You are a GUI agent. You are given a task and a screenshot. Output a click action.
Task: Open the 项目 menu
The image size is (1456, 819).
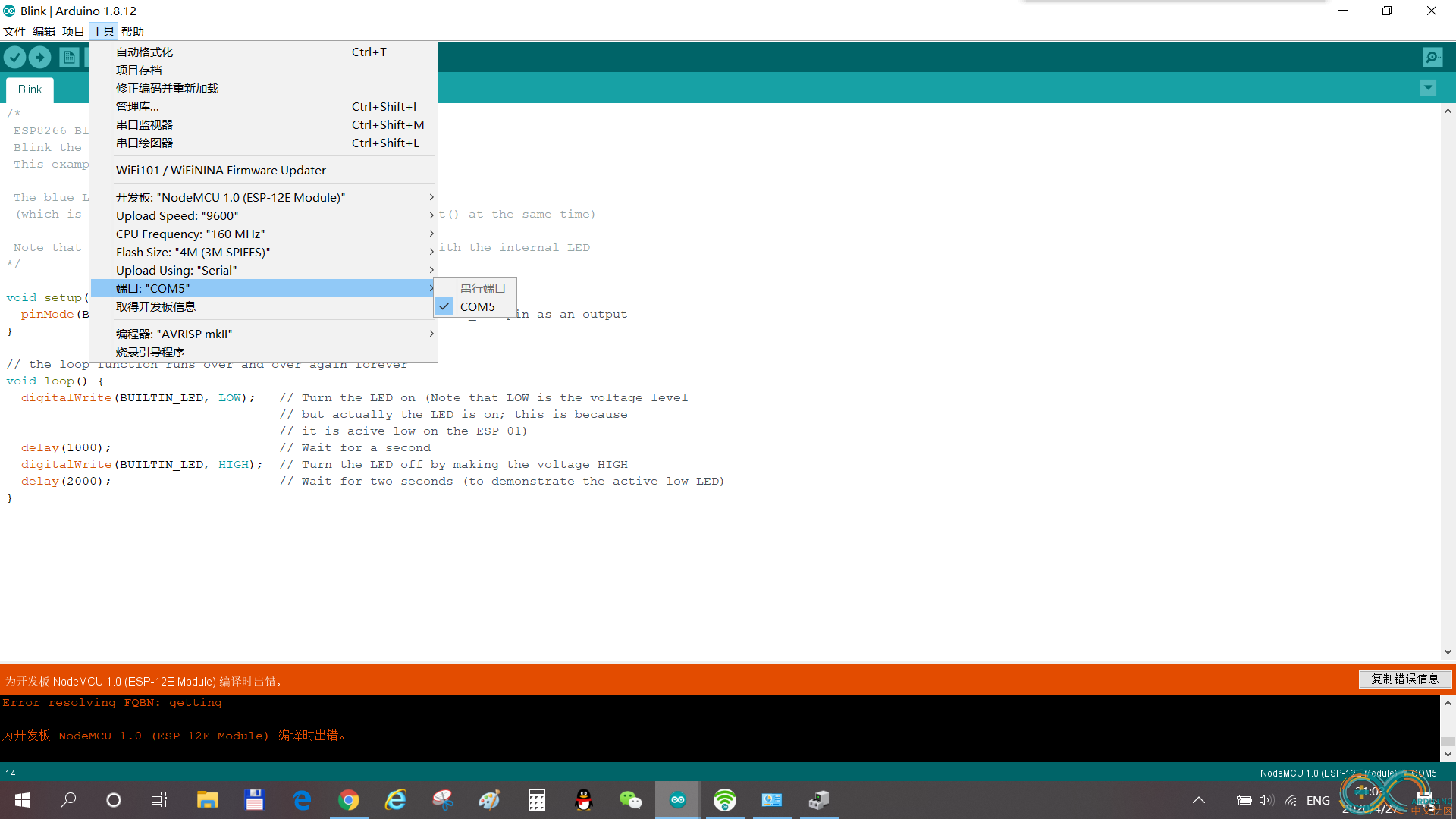point(74,31)
